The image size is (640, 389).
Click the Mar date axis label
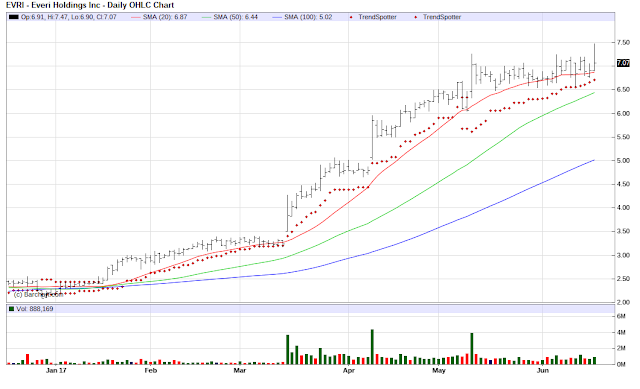(240, 371)
